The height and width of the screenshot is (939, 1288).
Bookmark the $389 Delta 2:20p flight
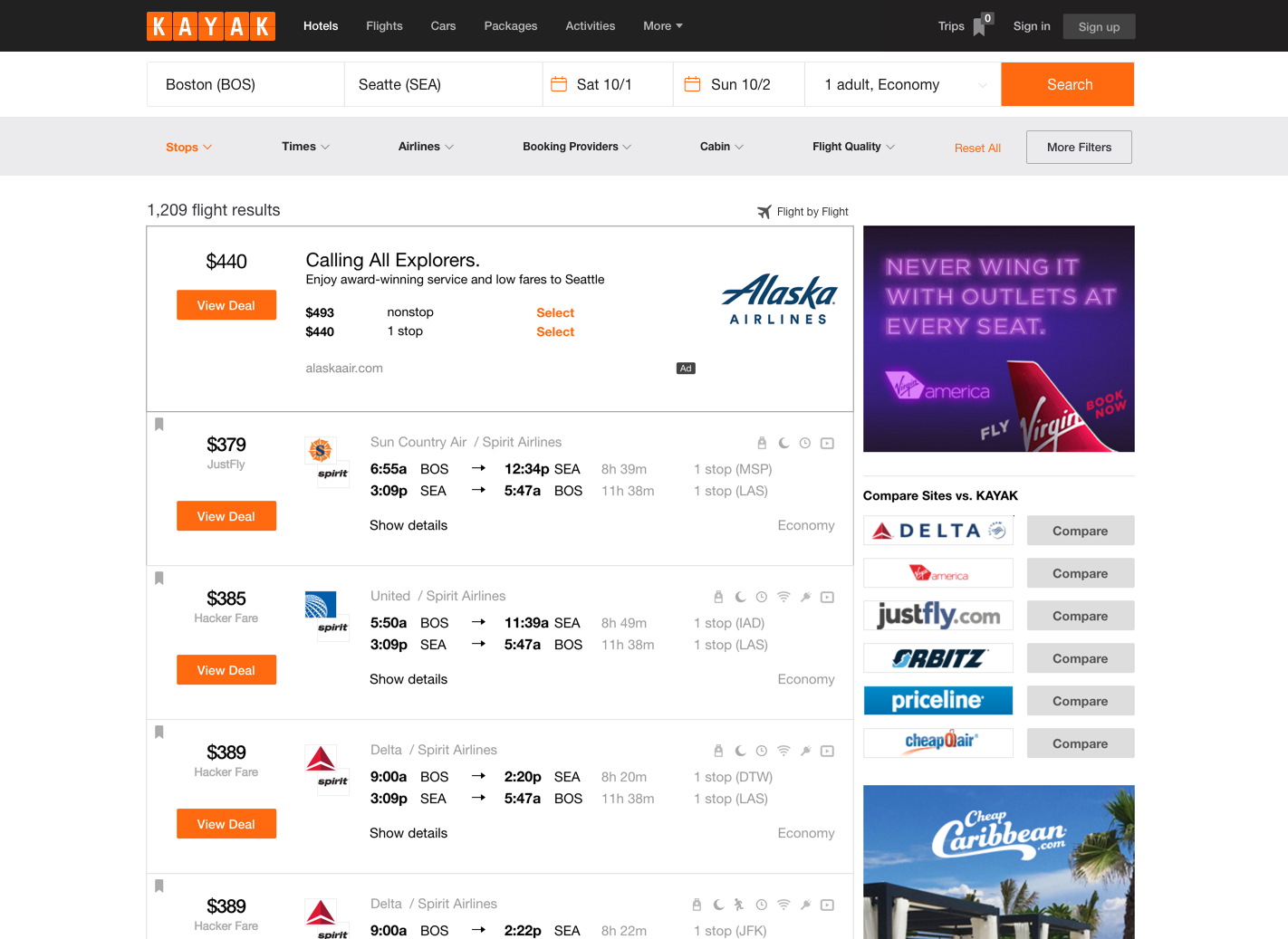coord(159,732)
